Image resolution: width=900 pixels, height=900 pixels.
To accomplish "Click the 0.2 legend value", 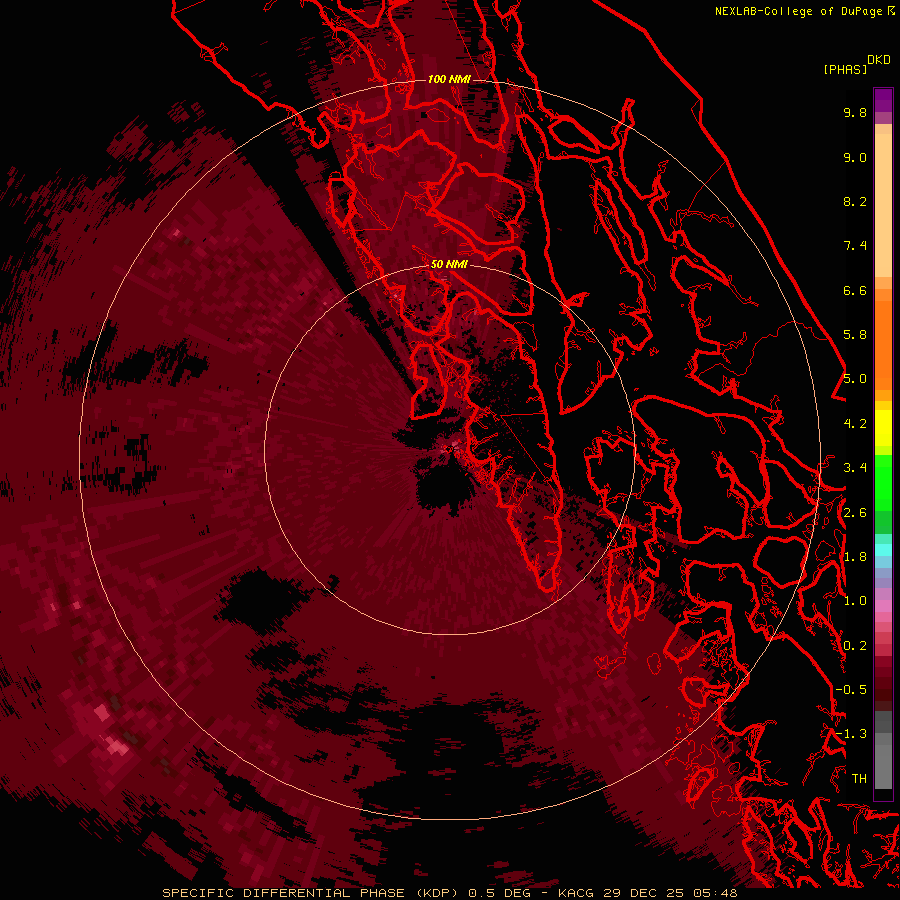I will coord(855,645).
